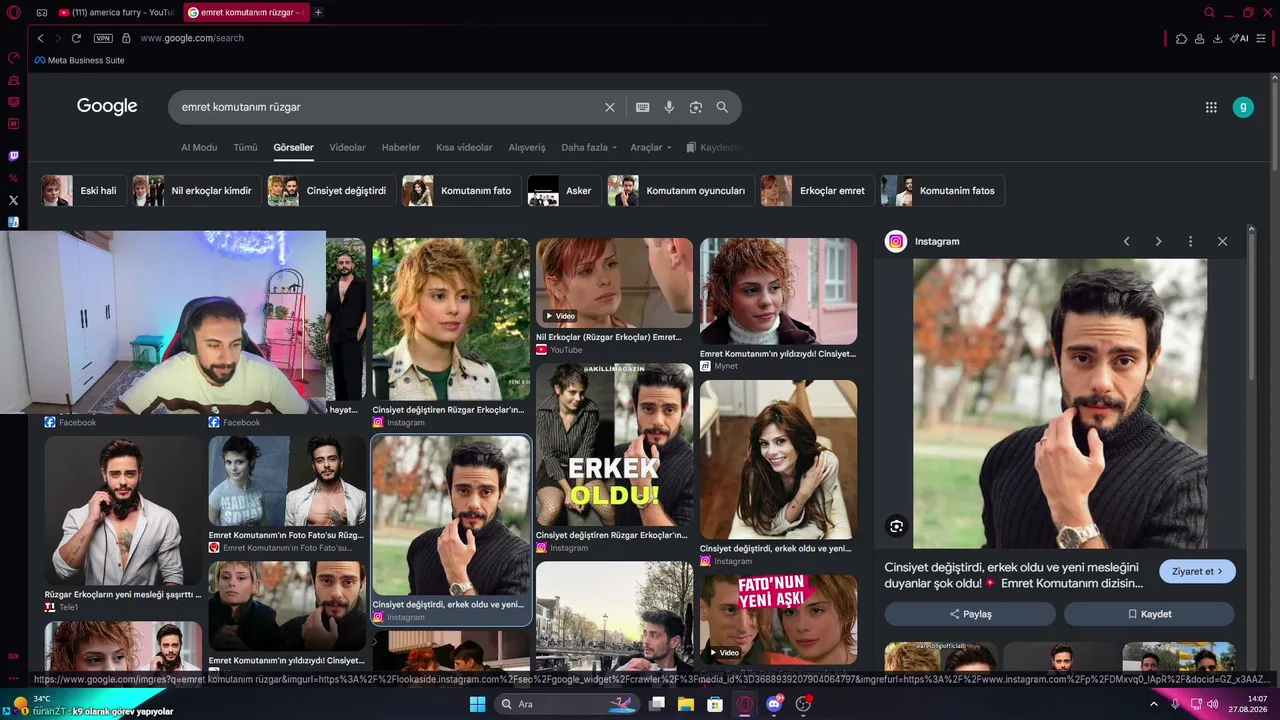Open the ERKEK OLDU! image result
The height and width of the screenshot is (720, 1280).
[614, 445]
